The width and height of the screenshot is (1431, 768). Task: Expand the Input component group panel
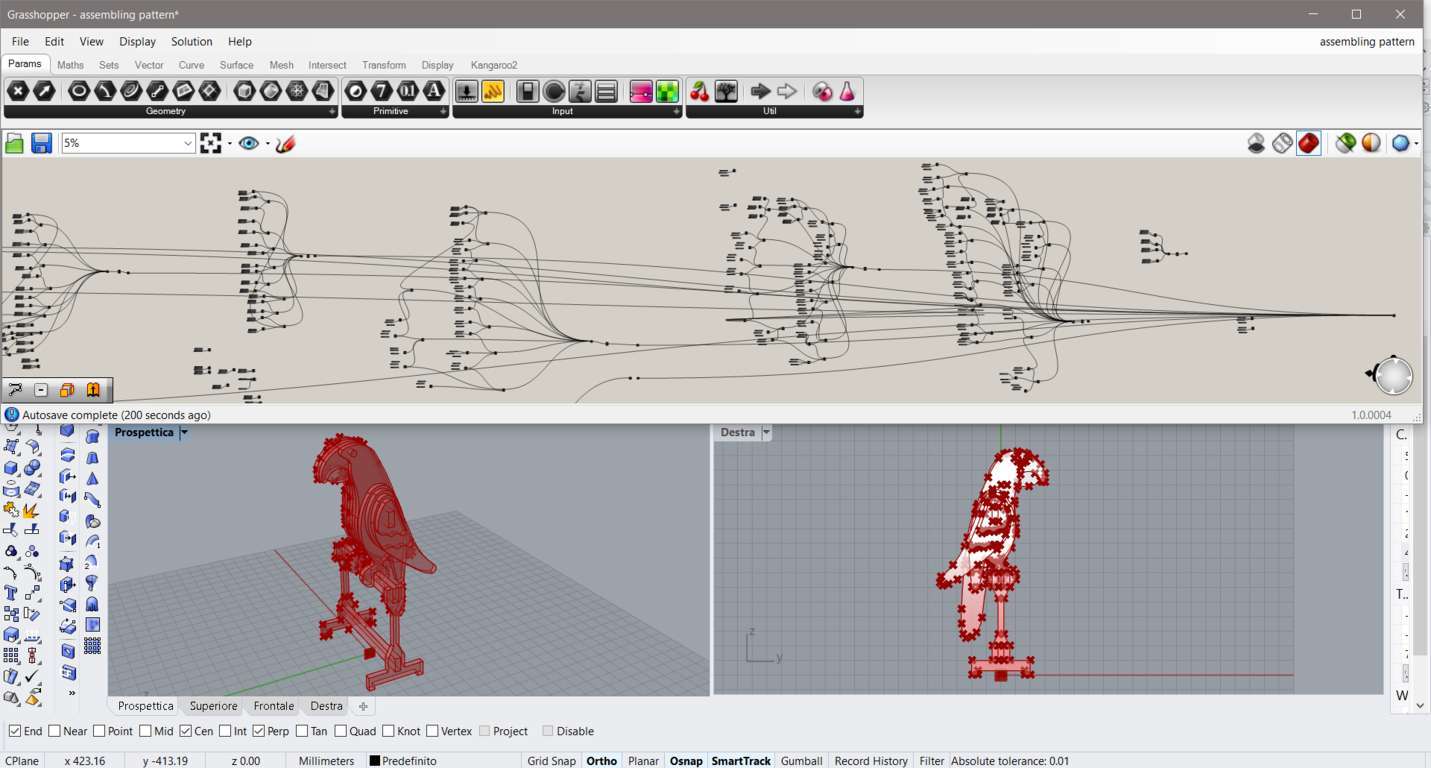pos(676,112)
